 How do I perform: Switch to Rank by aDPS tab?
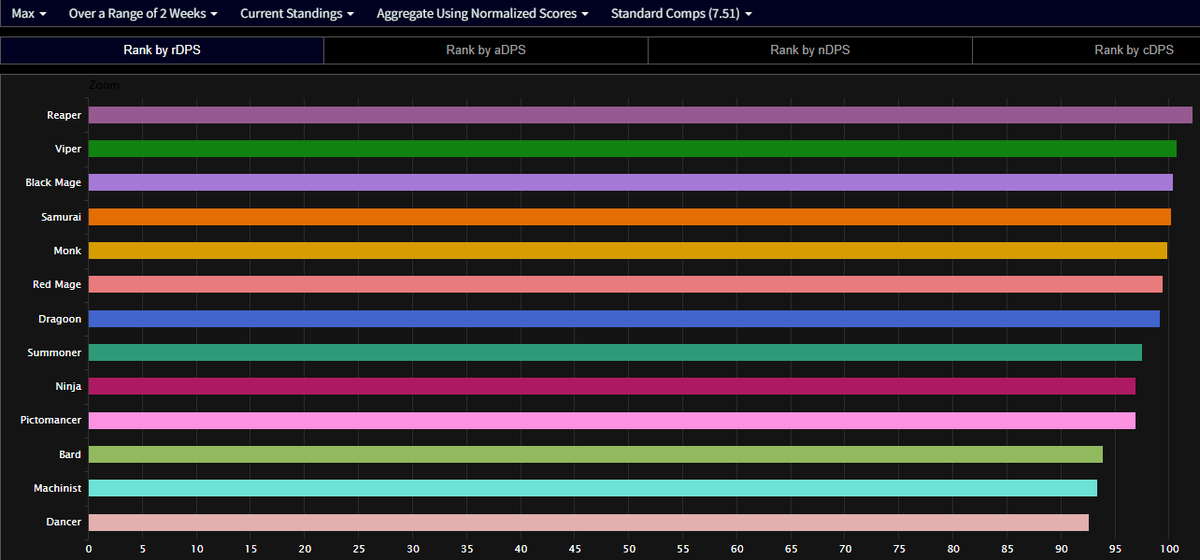[x=486, y=50]
